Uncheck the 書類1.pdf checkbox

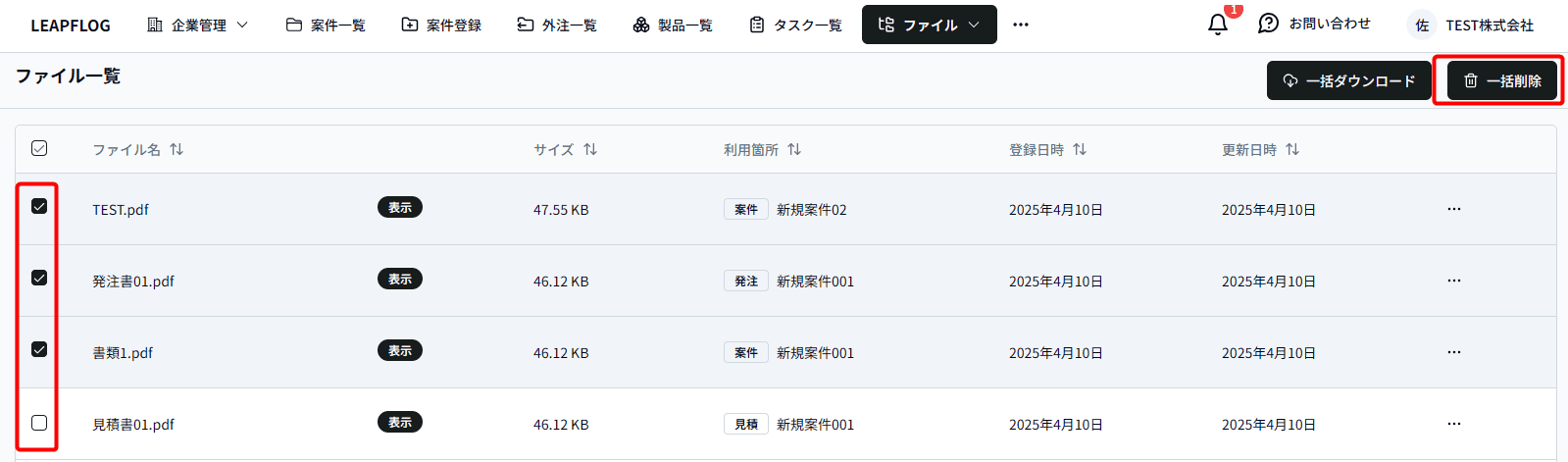pyautogui.click(x=39, y=349)
